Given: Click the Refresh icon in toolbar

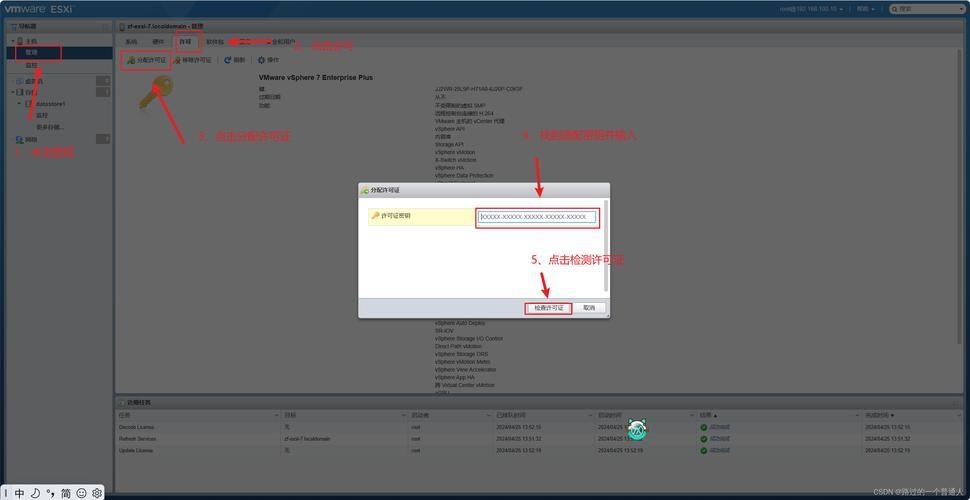Looking at the screenshot, I should (234, 60).
